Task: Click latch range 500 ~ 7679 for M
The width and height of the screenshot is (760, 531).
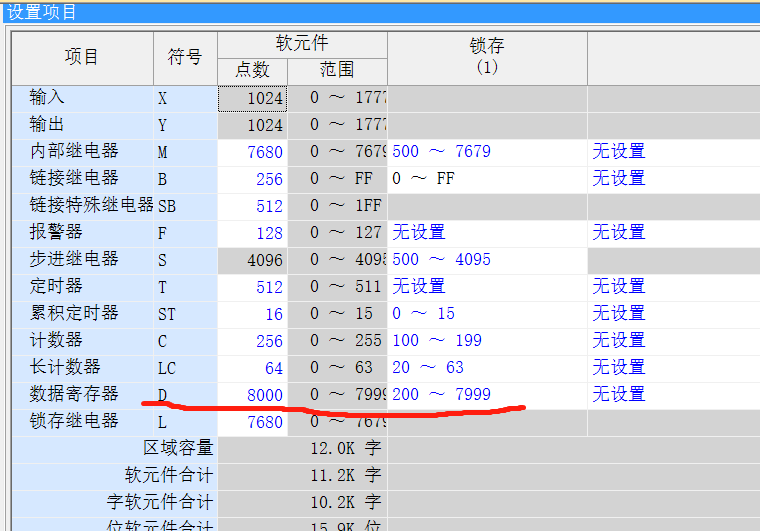Action: [x=441, y=152]
